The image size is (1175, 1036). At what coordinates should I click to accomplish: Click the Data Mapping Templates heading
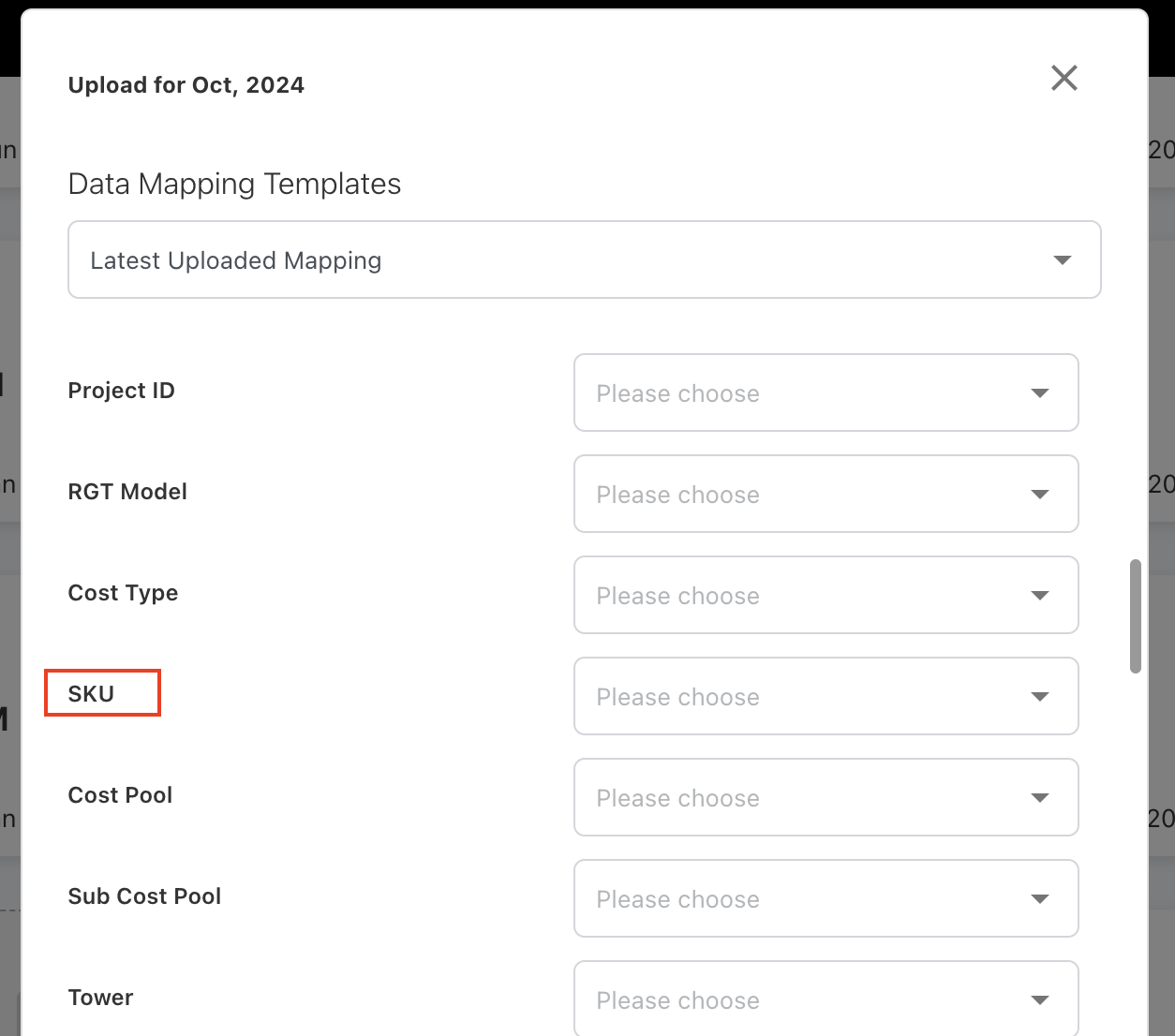(234, 184)
